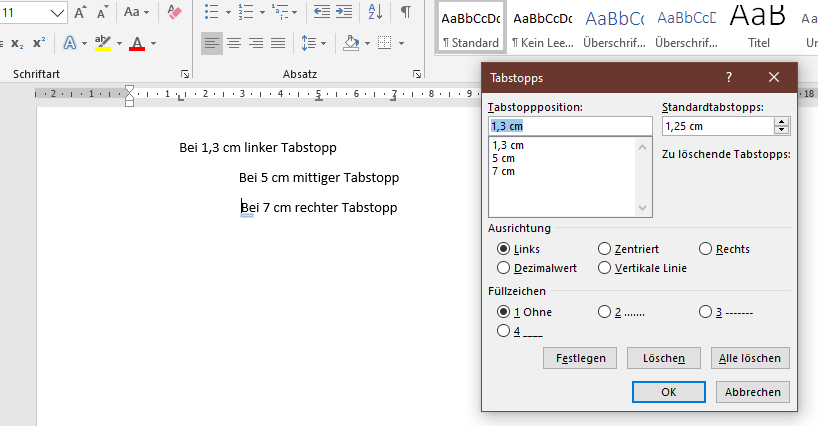
Task: Apply the second Überschrift style
Action: pos(687,28)
